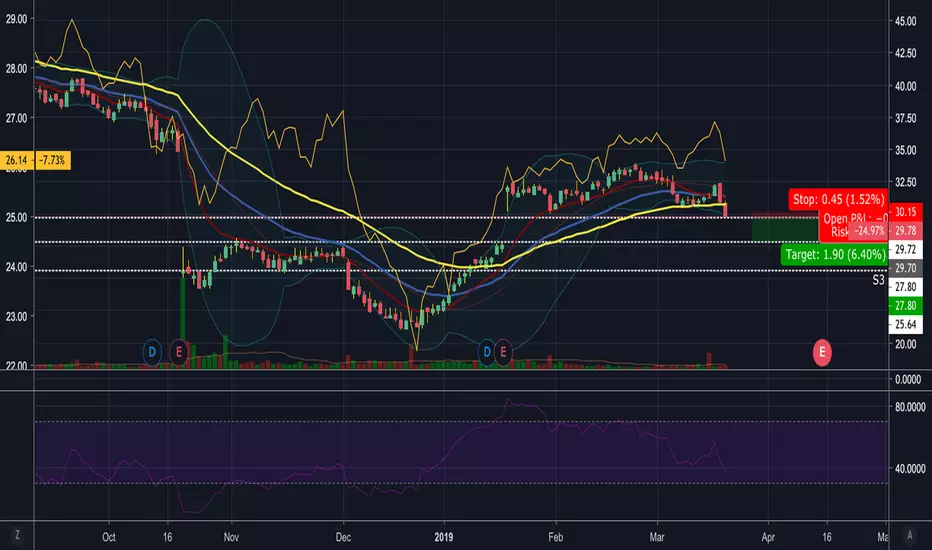Click the Z timezone button
Screen dimensions: 932x550
click(17, 535)
